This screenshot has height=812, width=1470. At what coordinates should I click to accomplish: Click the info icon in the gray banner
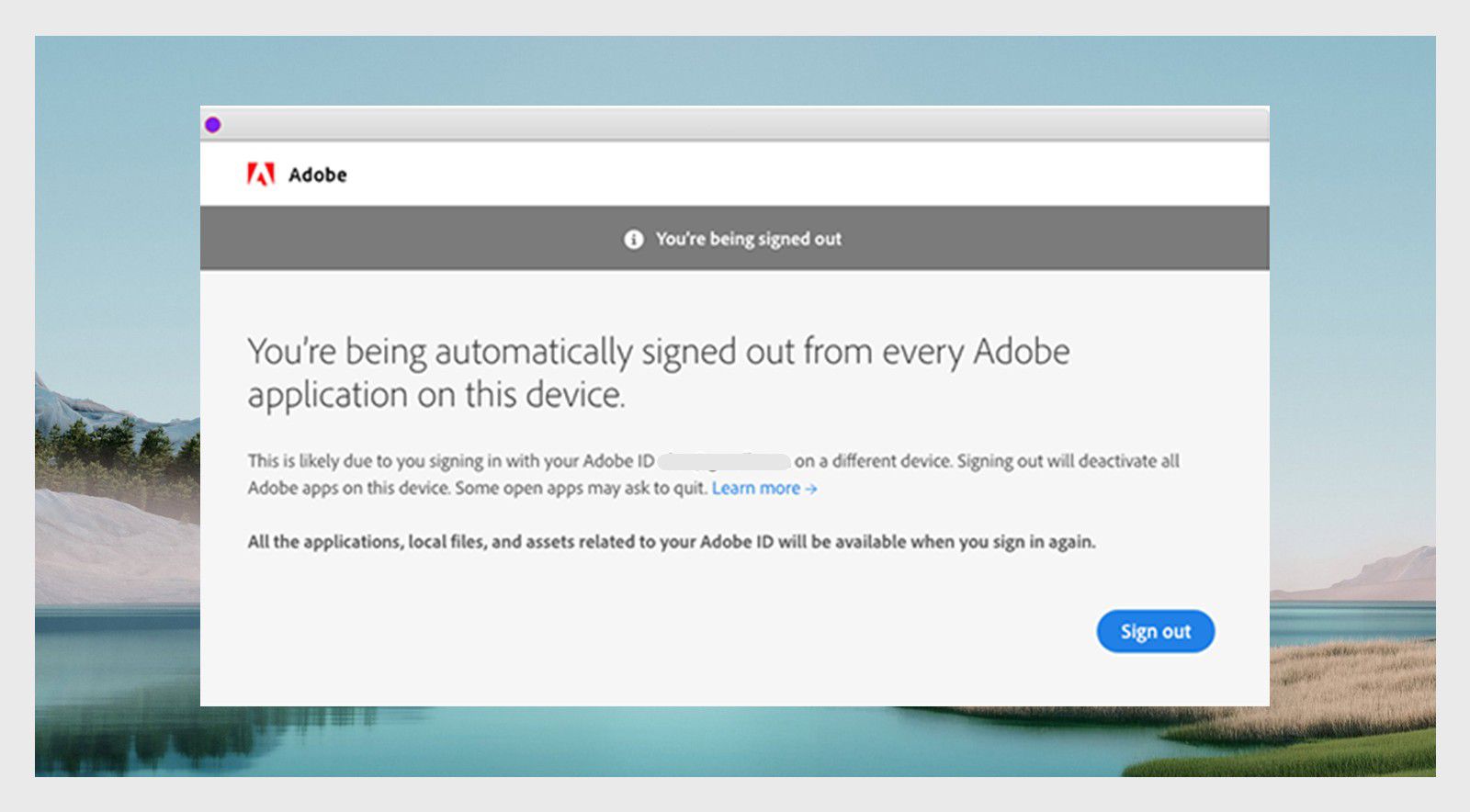634,240
